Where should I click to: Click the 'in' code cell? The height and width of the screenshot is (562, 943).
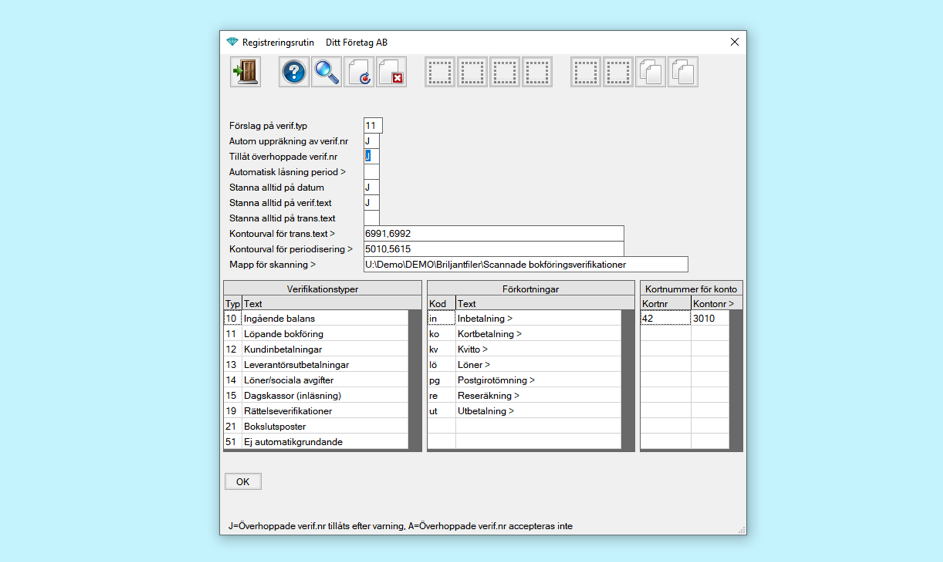441,318
